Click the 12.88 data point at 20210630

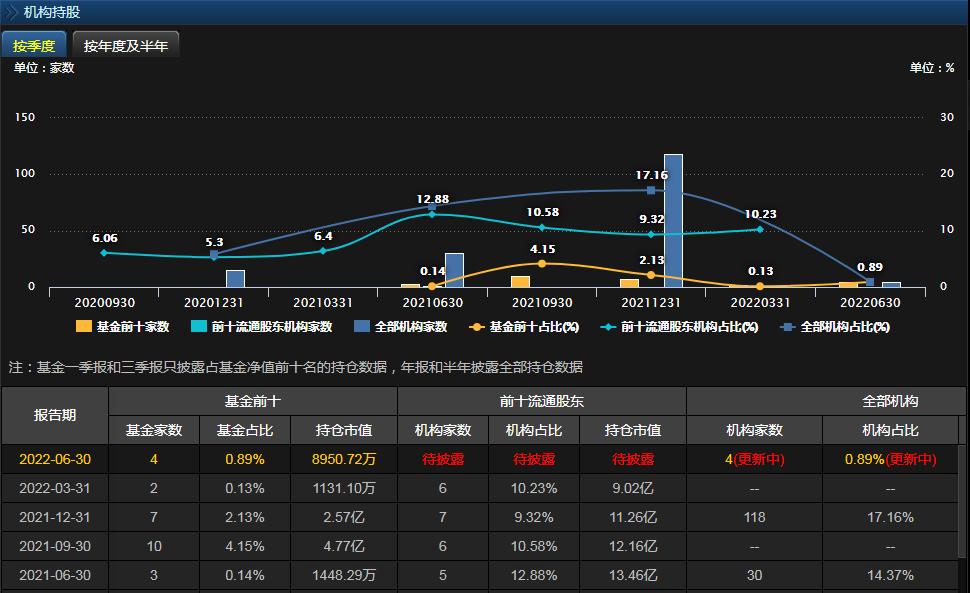pyautogui.click(x=432, y=214)
